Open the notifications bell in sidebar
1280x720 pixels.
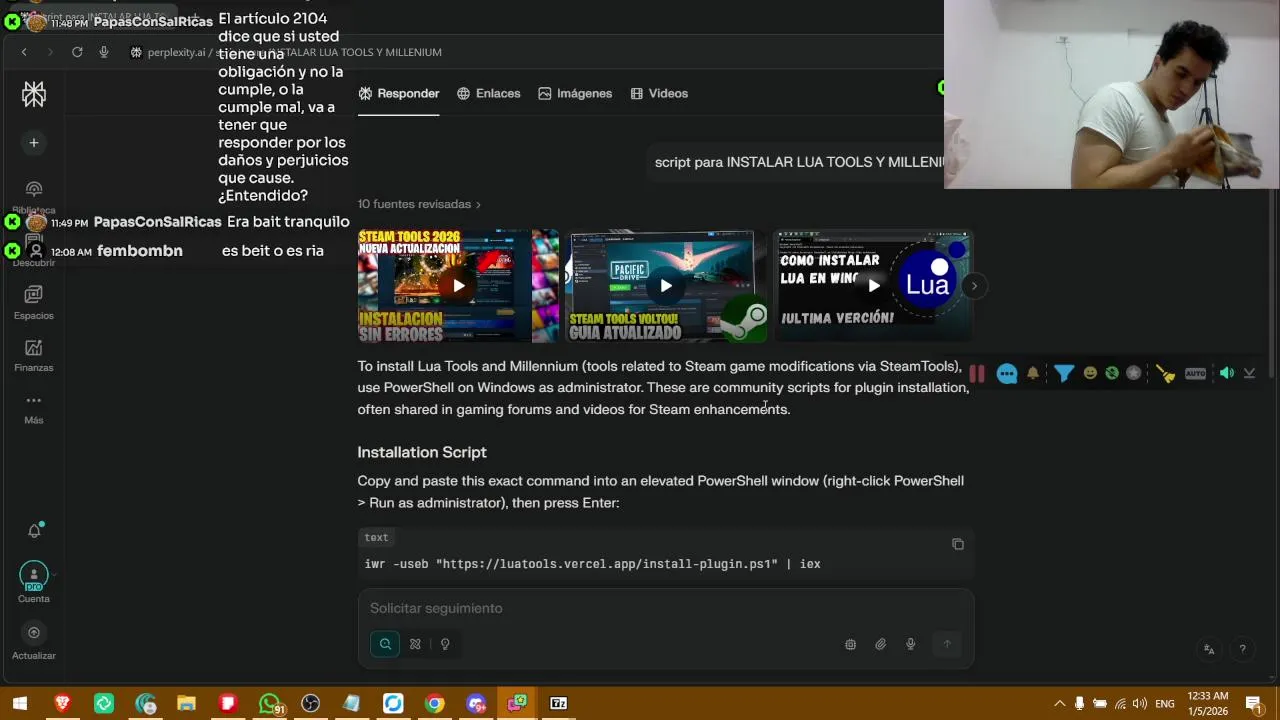tap(34, 531)
